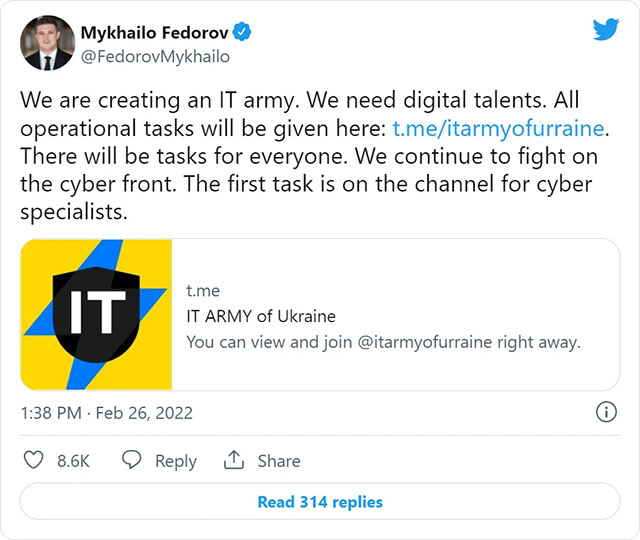The image size is (640, 540).
Task: Click the 8.6K likes count
Action: pos(74,461)
